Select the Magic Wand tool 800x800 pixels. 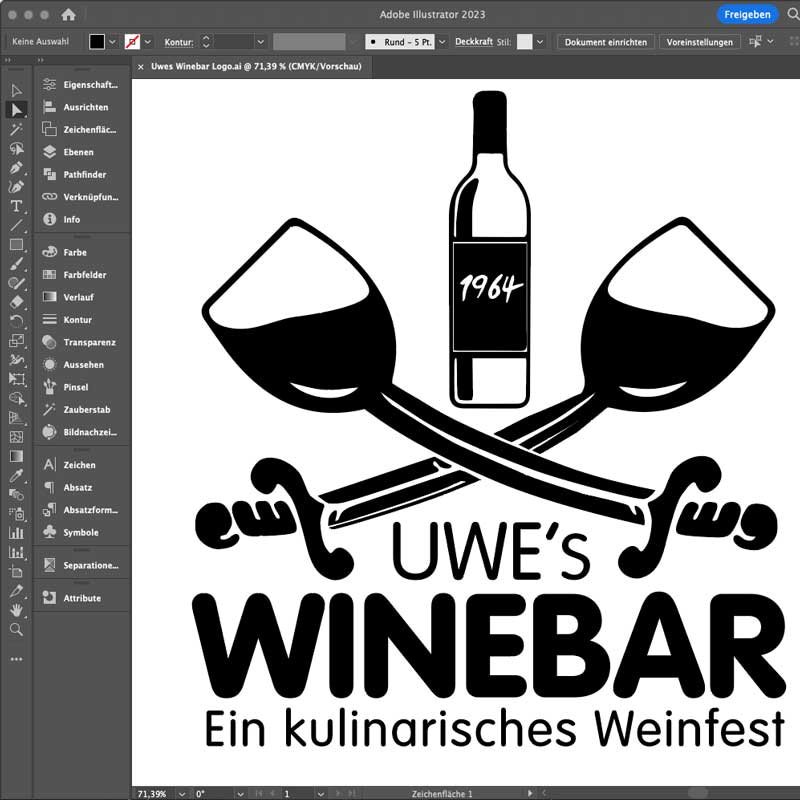click(16, 129)
